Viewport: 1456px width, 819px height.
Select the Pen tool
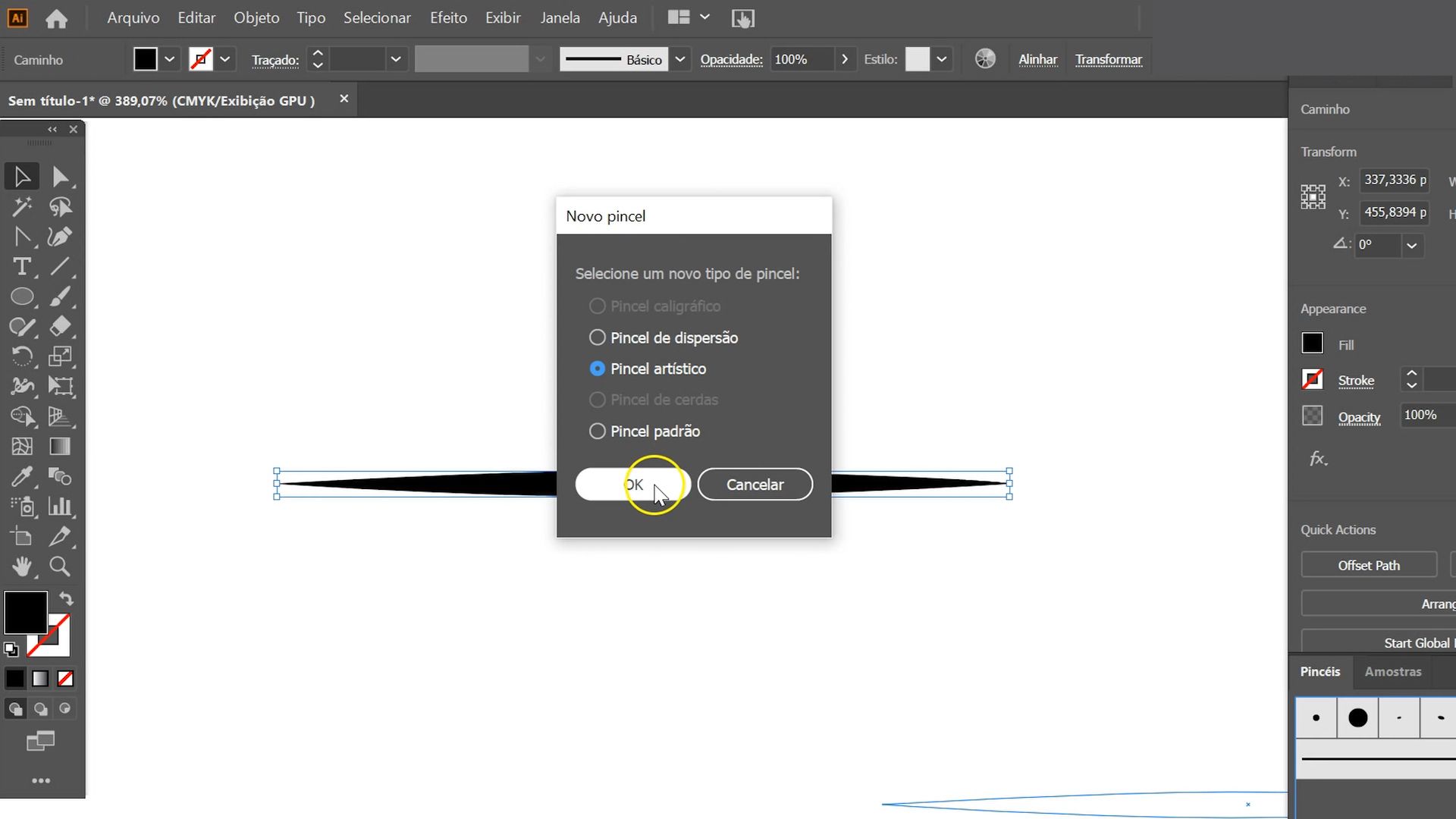(x=22, y=237)
